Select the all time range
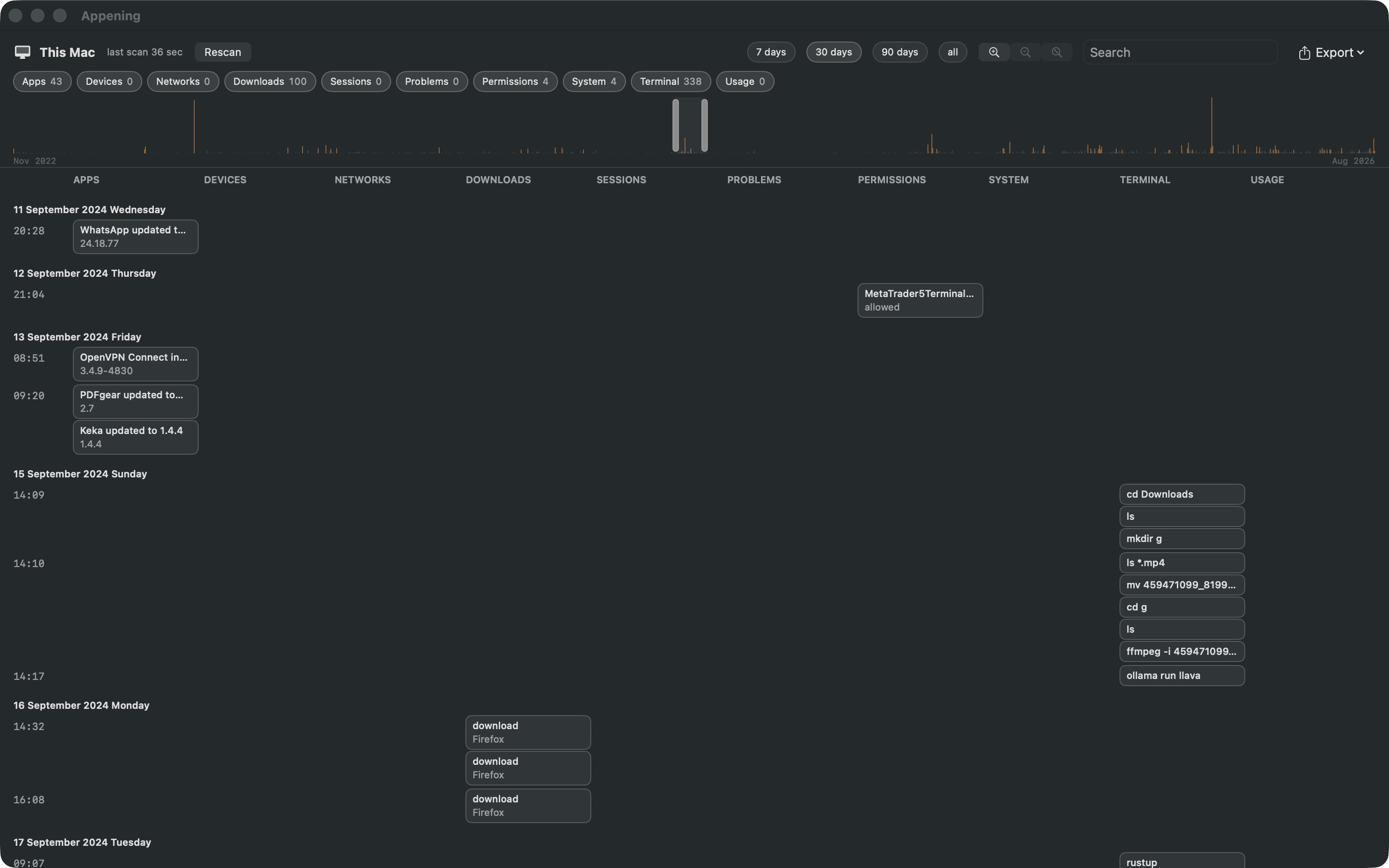 click(952, 52)
